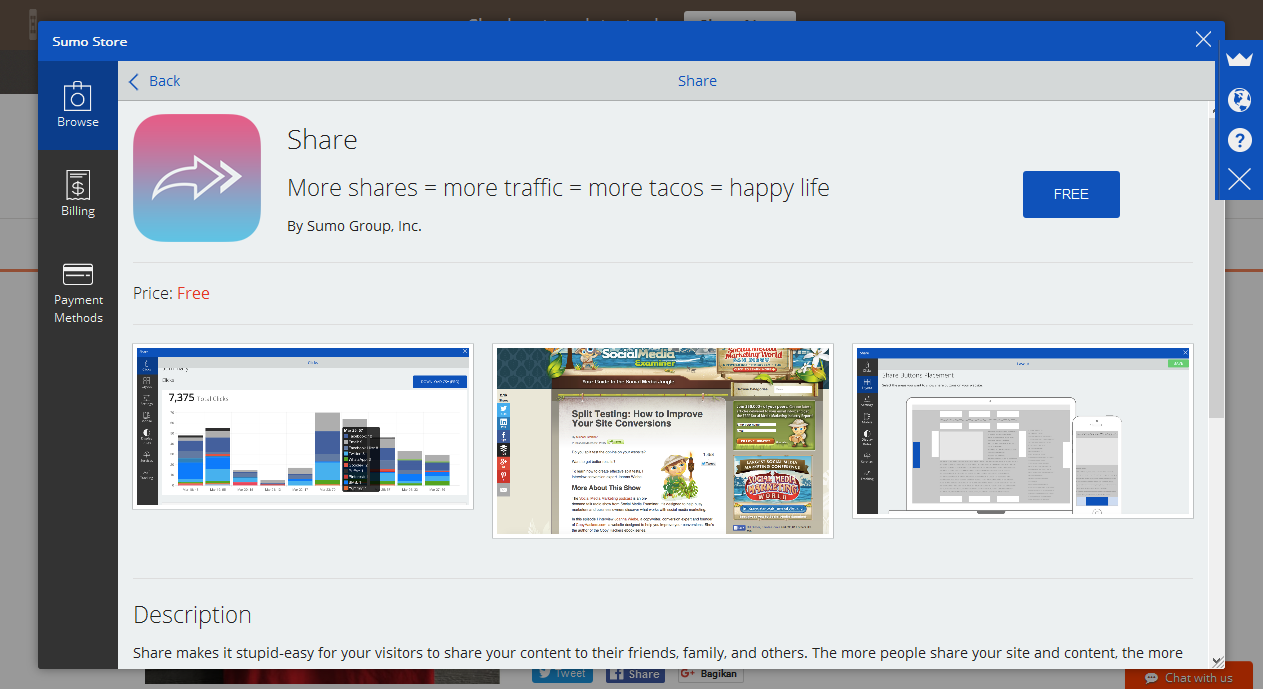Click the Google+ Bagikan button

pos(710,674)
